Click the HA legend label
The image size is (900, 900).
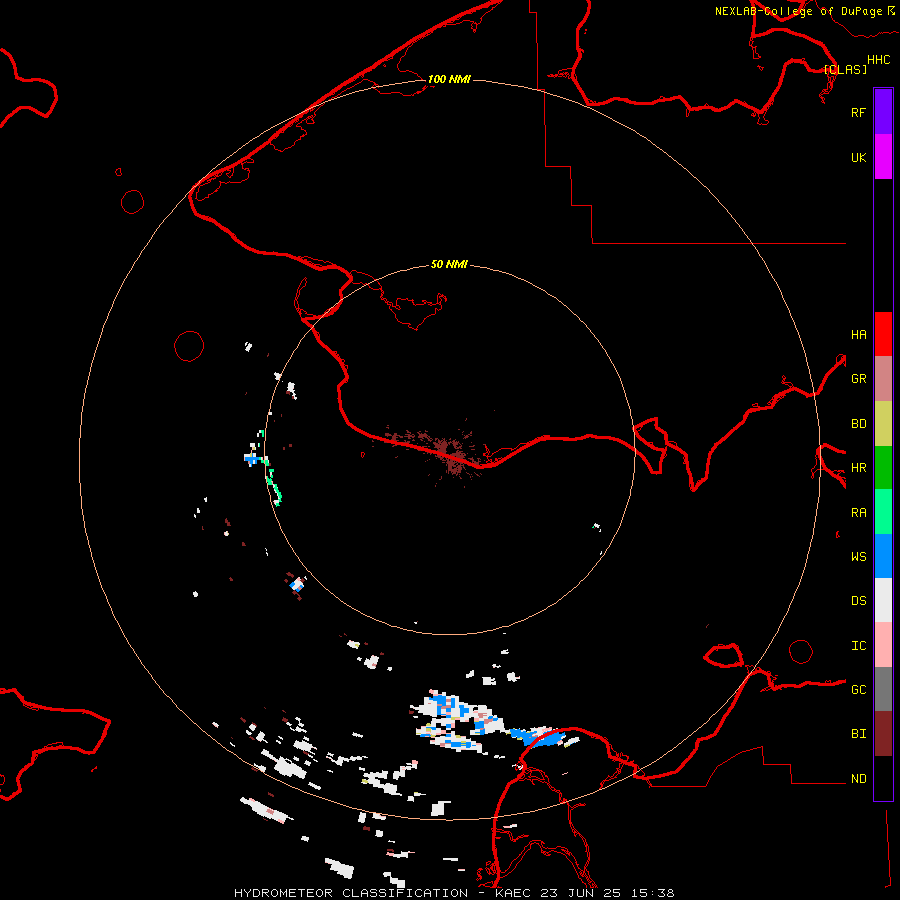coord(858,335)
